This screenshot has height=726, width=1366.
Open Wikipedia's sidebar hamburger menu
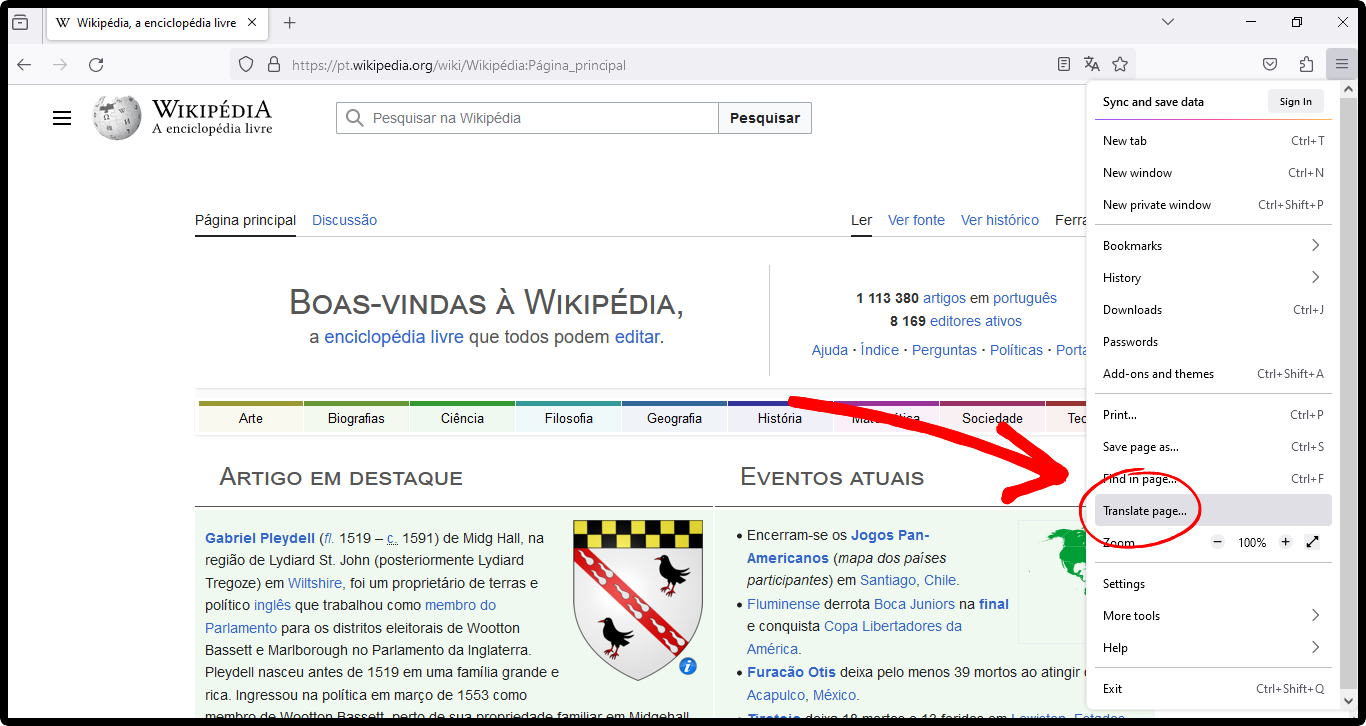[x=62, y=118]
